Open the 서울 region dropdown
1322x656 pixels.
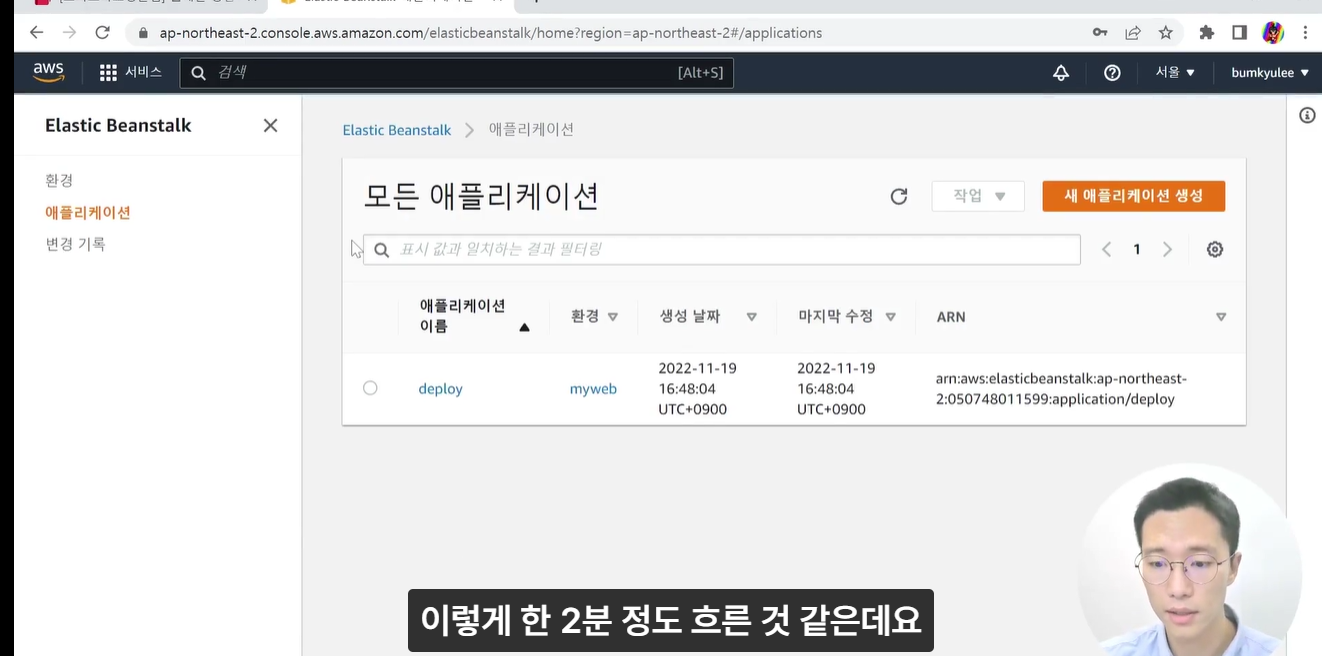(1176, 73)
